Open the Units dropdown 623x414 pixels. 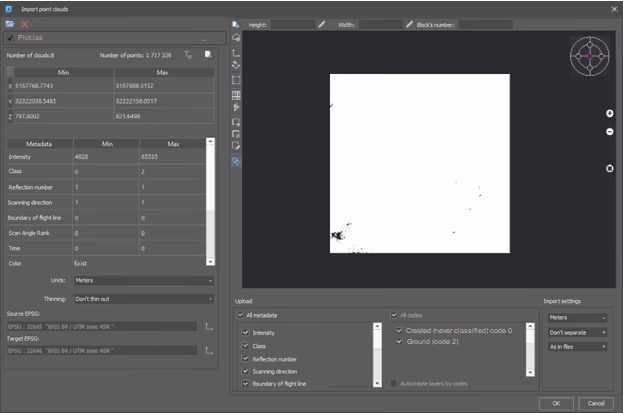click(144, 281)
